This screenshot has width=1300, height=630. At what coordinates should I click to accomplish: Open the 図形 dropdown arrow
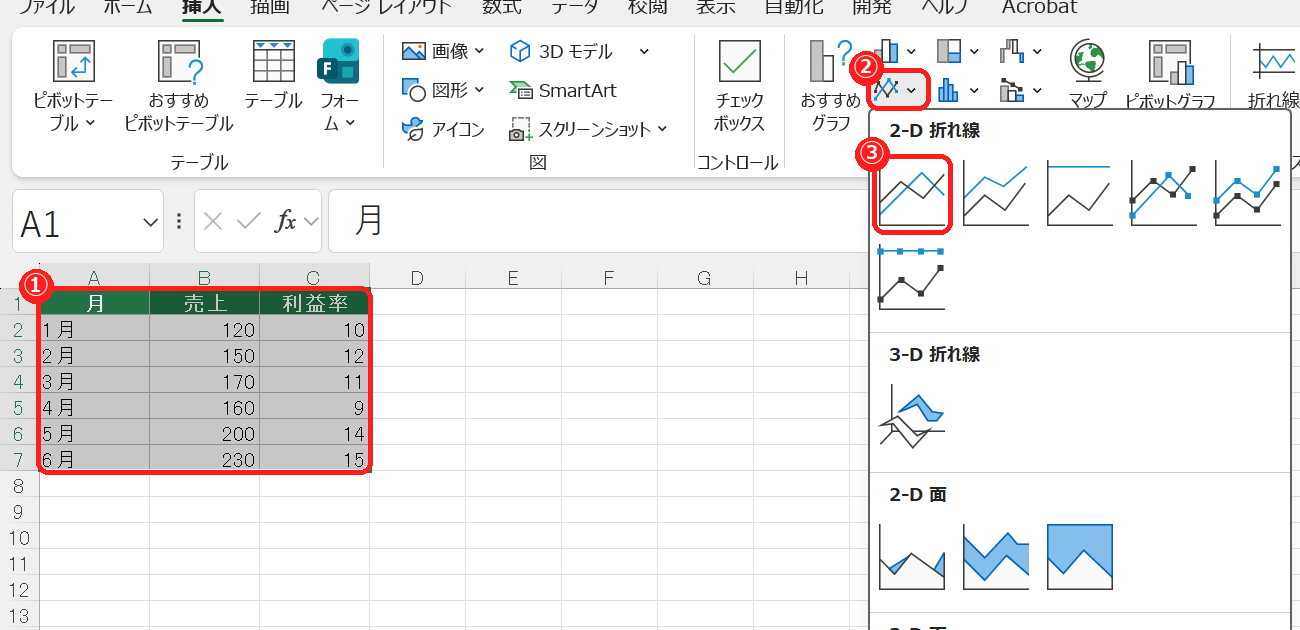479,90
